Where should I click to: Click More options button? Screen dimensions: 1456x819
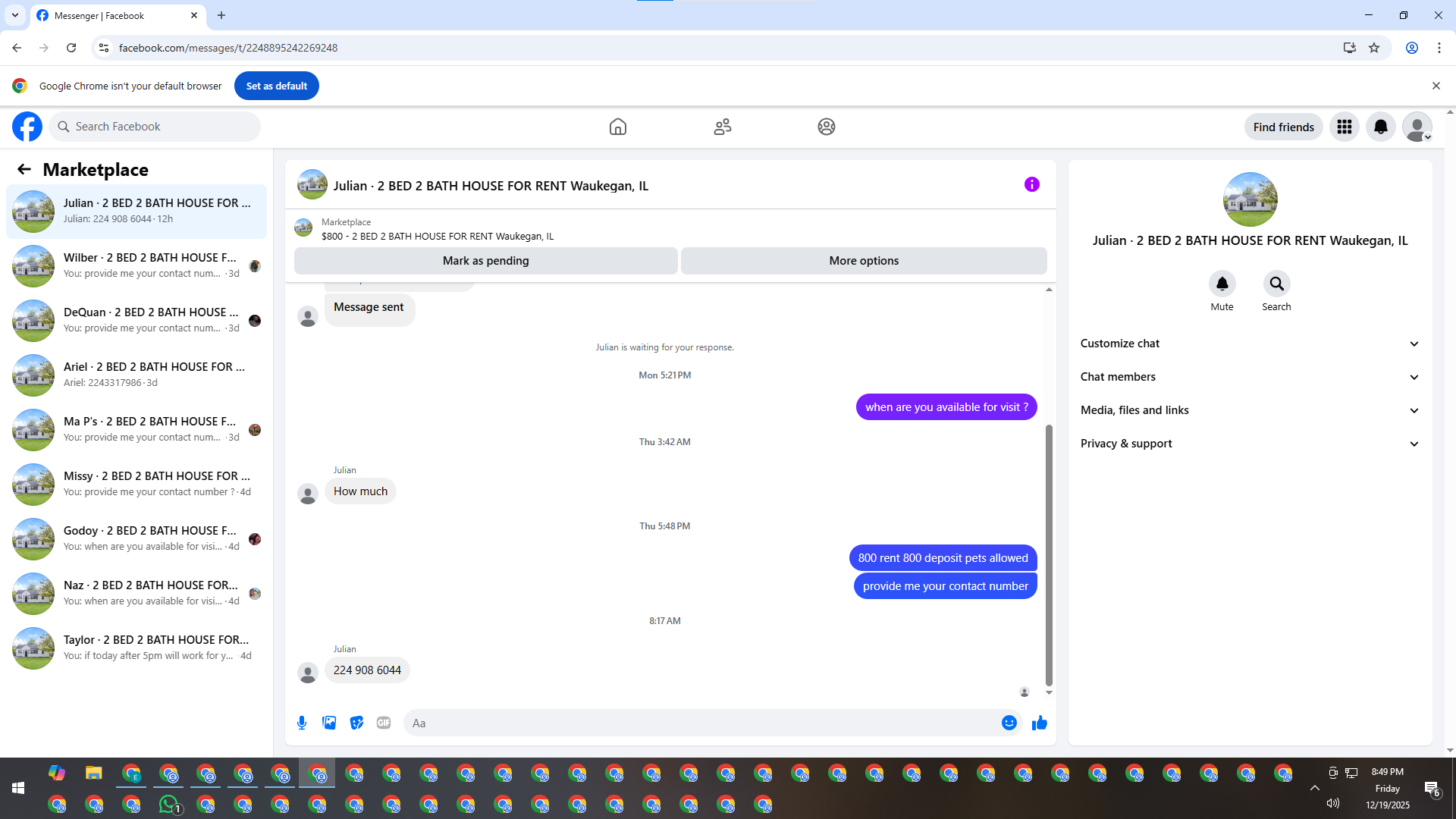(x=864, y=261)
